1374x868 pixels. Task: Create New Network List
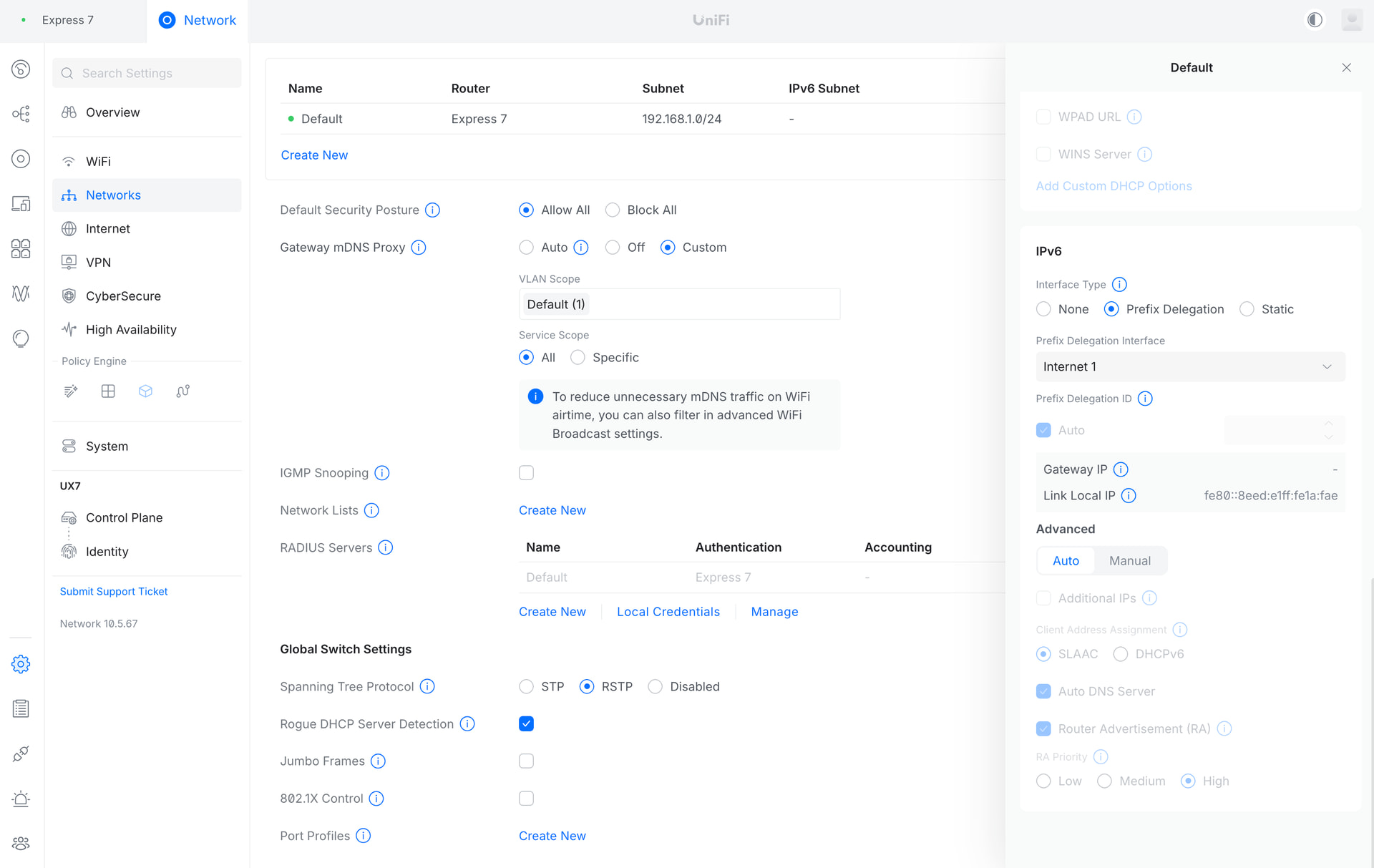[x=552, y=510]
